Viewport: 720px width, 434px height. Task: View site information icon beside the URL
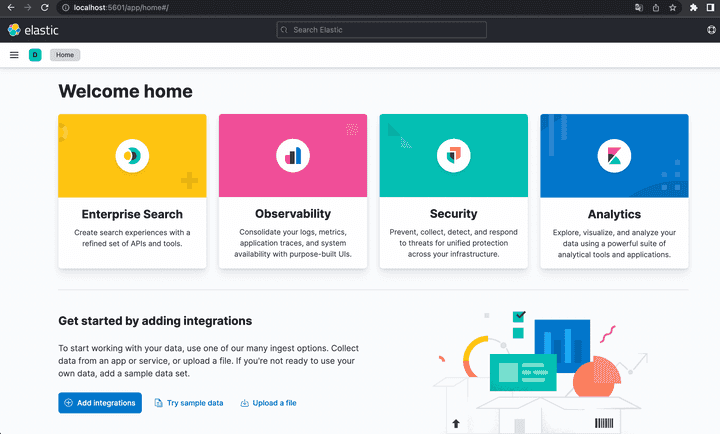click(x=66, y=7)
